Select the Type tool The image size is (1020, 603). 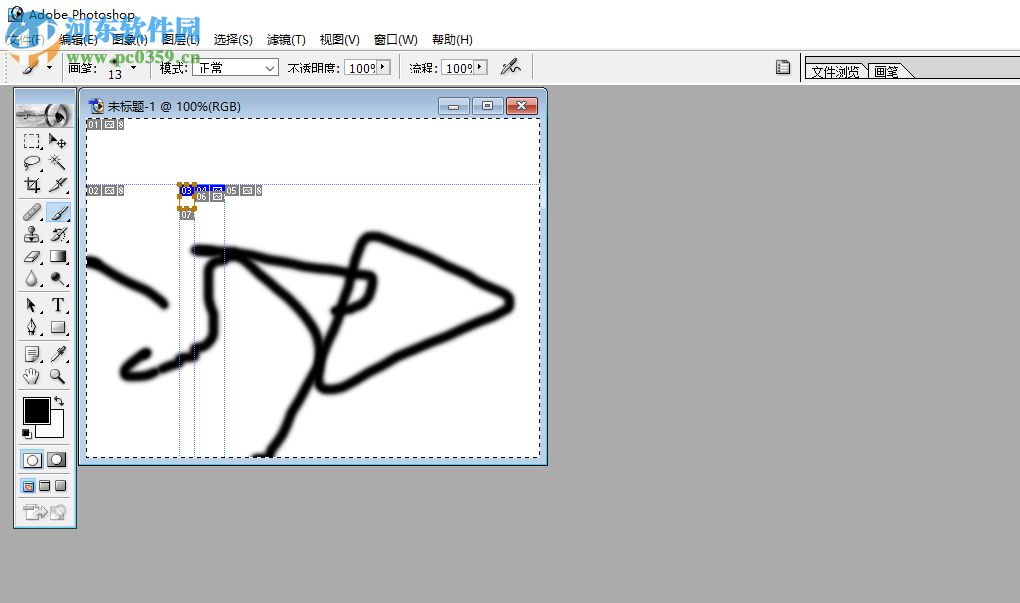pos(57,305)
